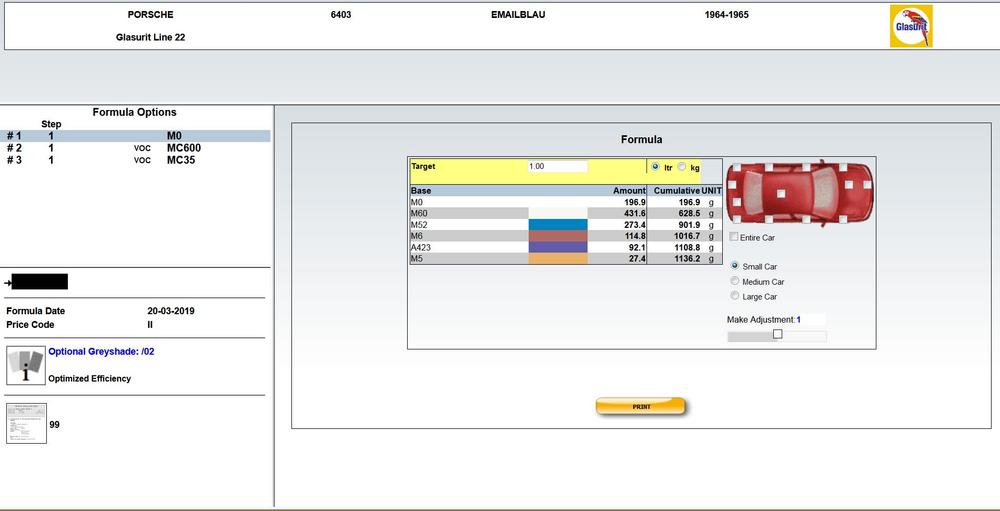The image size is (1000, 511).
Task: Tick the Entire Car checkbox
Action: click(x=733, y=237)
